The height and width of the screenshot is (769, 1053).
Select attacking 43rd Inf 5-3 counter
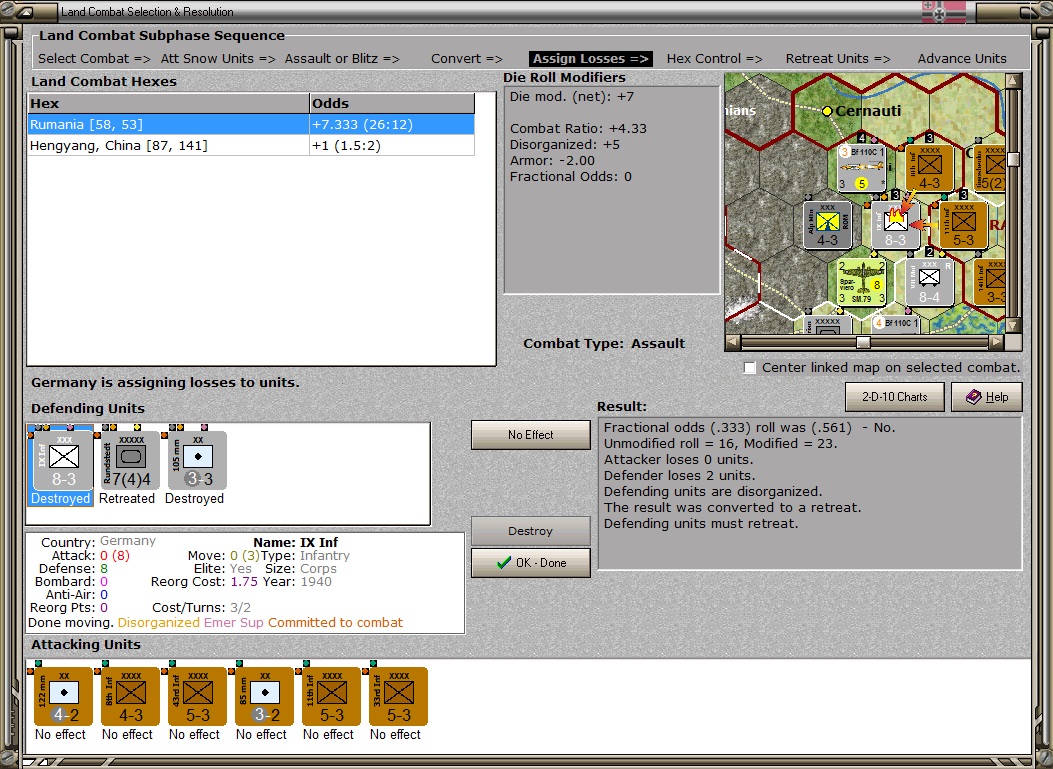tap(197, 696)
